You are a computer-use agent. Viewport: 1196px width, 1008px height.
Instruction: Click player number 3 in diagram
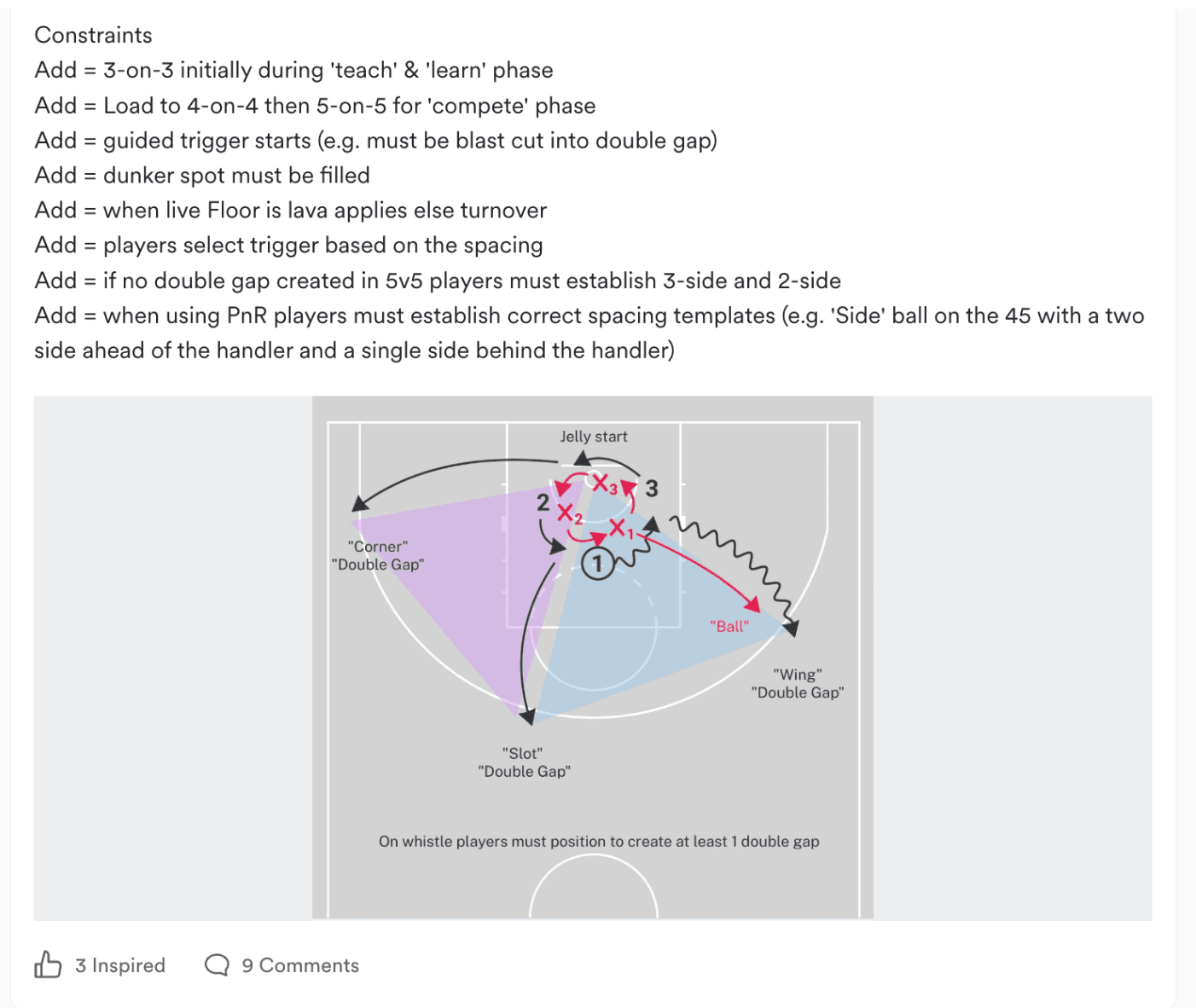652,489
